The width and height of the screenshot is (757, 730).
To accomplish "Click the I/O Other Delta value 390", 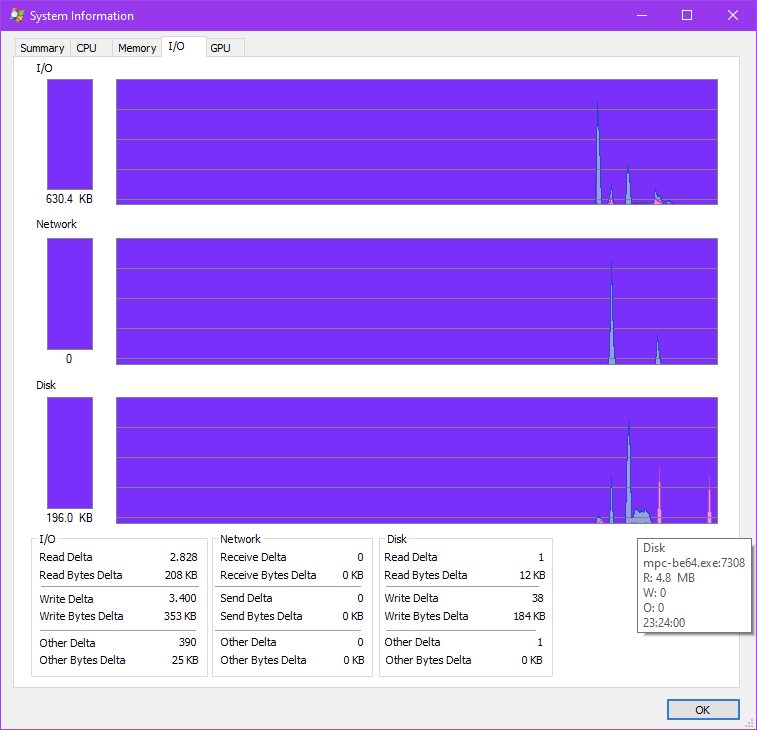I will point(187,642).
